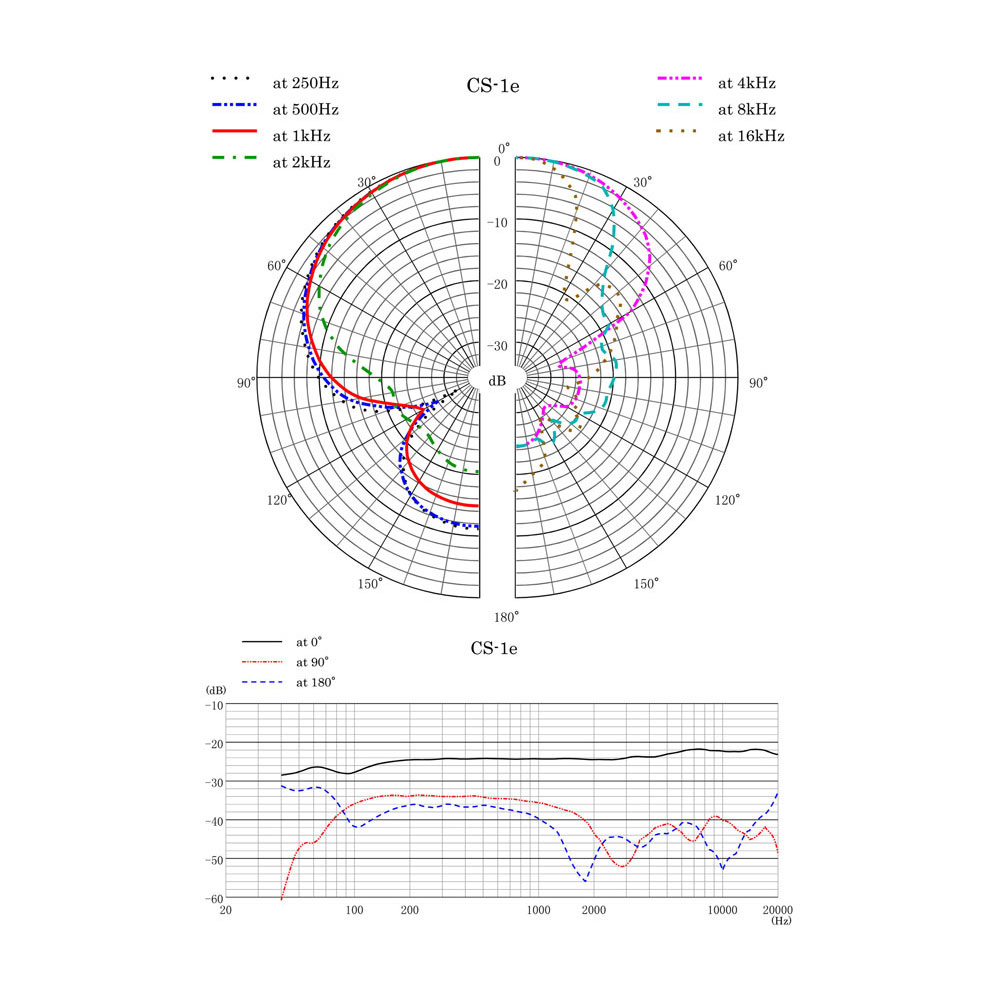Click the 1000 value on frequency axis
The height and width of the screenshot is (1000, 1000).
pyautogui.click(x=538, y=910)
